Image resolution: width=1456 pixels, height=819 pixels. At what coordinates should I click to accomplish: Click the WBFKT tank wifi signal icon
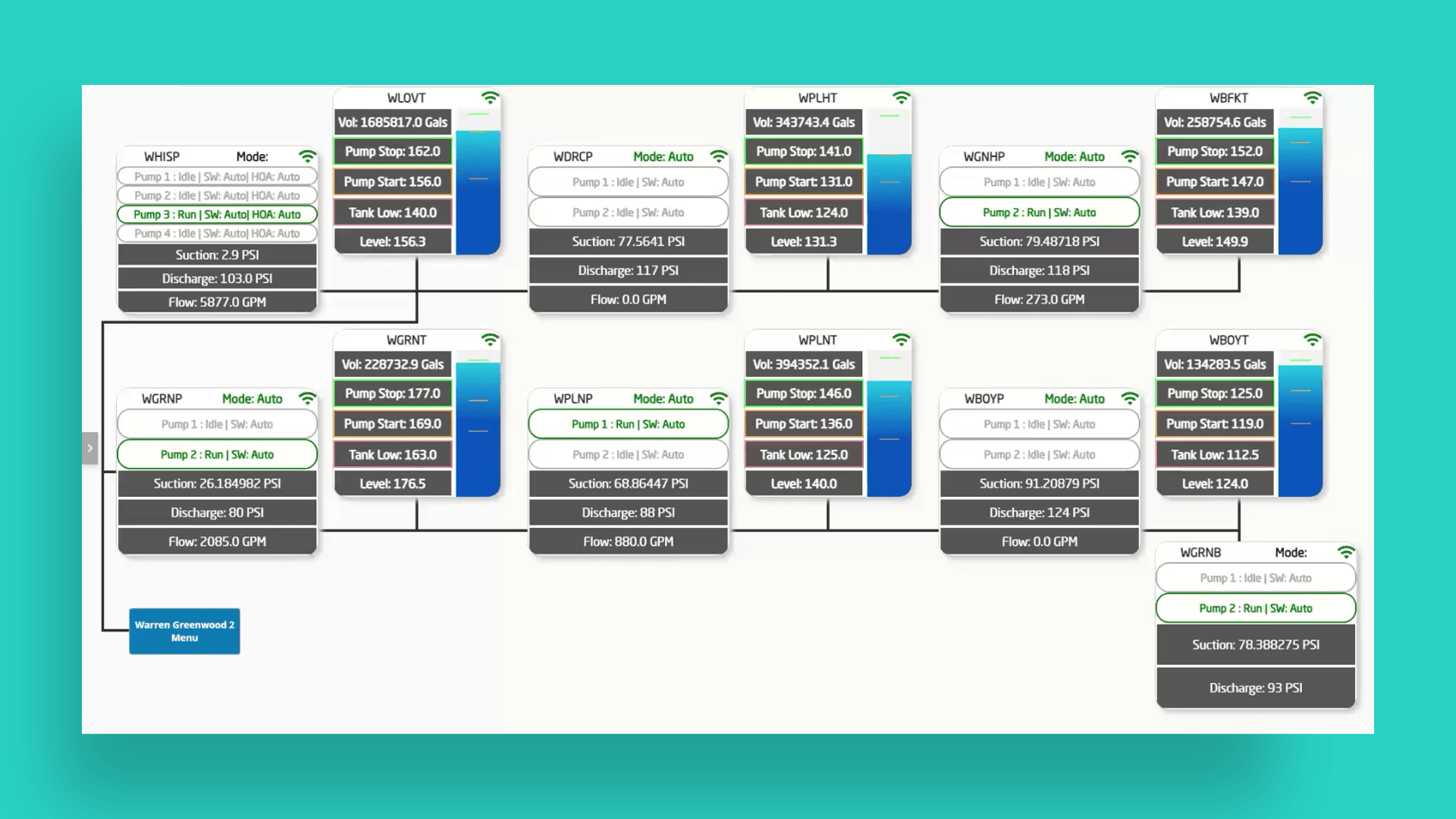point(1312,98)
